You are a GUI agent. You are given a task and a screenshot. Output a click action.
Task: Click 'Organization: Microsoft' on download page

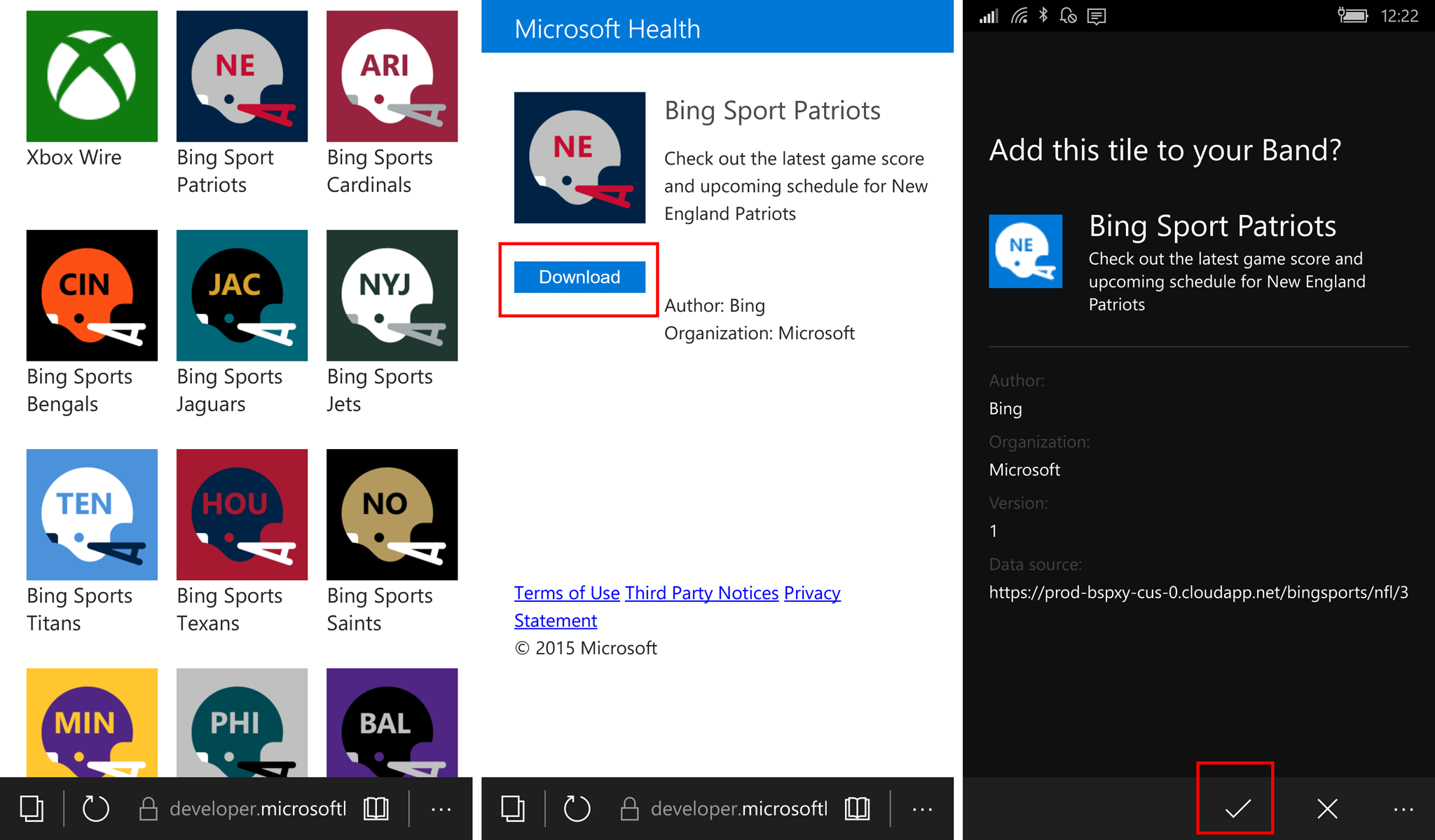coord(760,333)
